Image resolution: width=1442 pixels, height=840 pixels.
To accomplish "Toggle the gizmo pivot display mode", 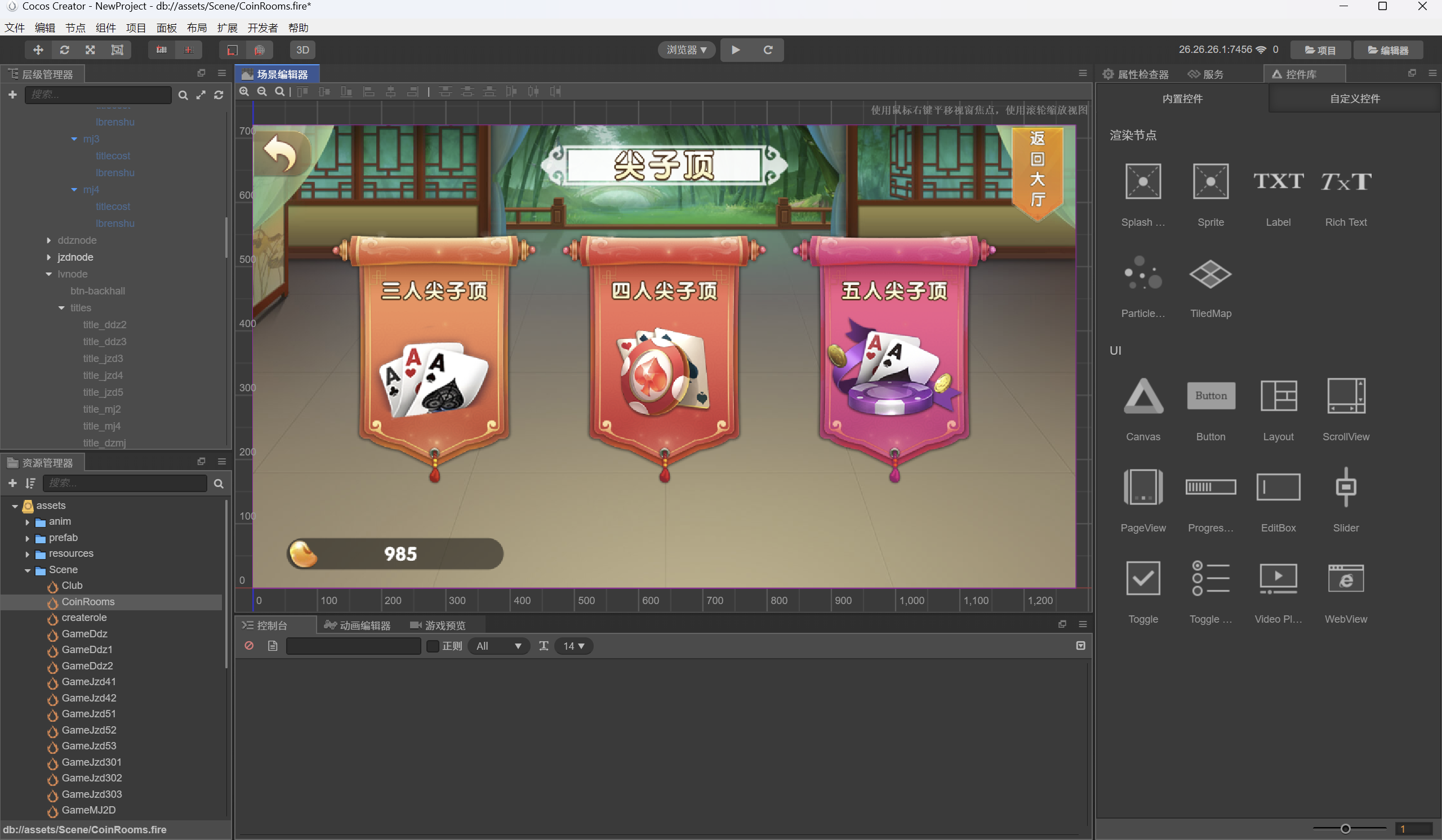I will (x=161, y=50).
